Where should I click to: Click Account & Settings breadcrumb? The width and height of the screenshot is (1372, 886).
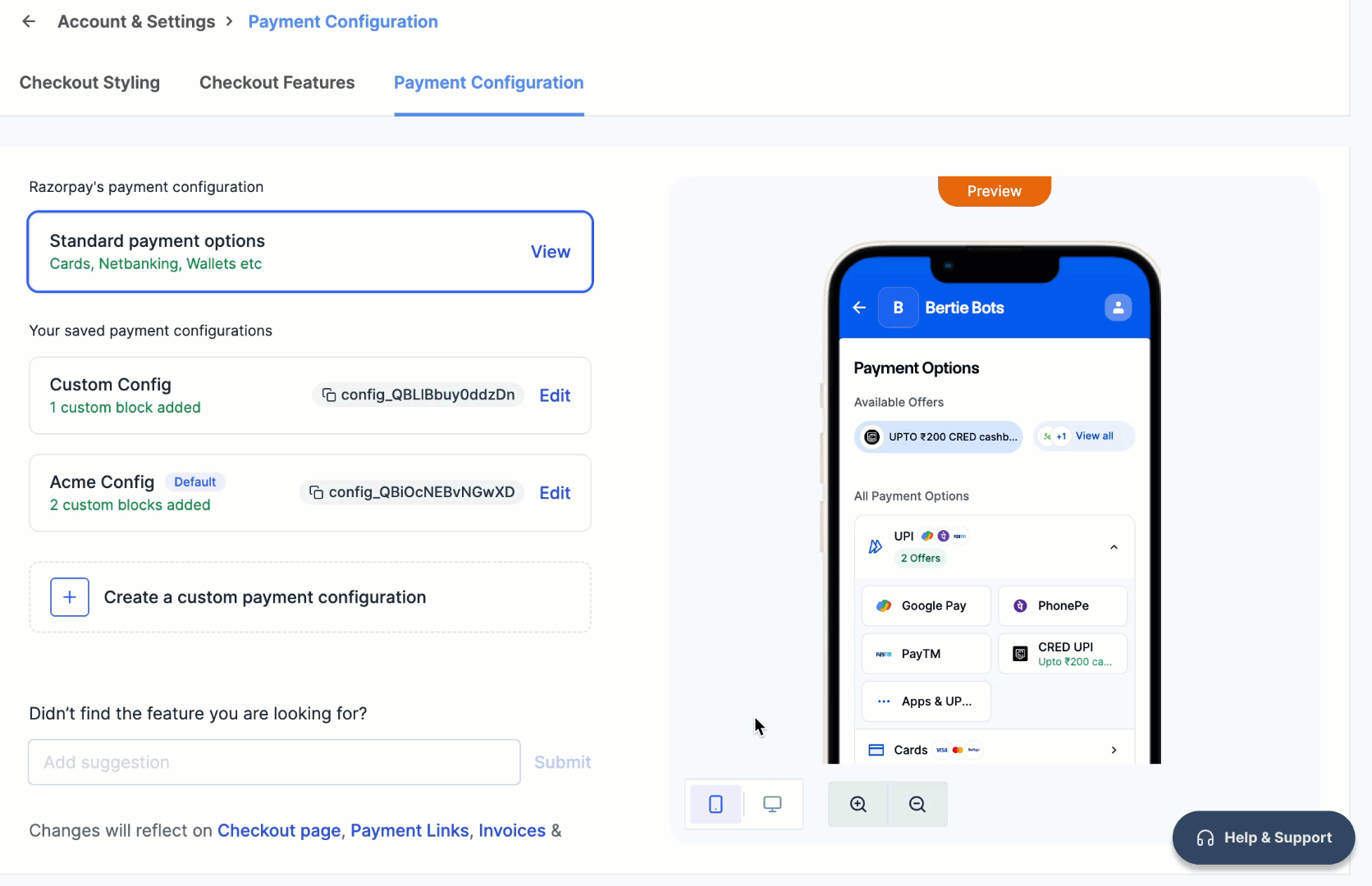pyautogui.click(x=136, y=22)
